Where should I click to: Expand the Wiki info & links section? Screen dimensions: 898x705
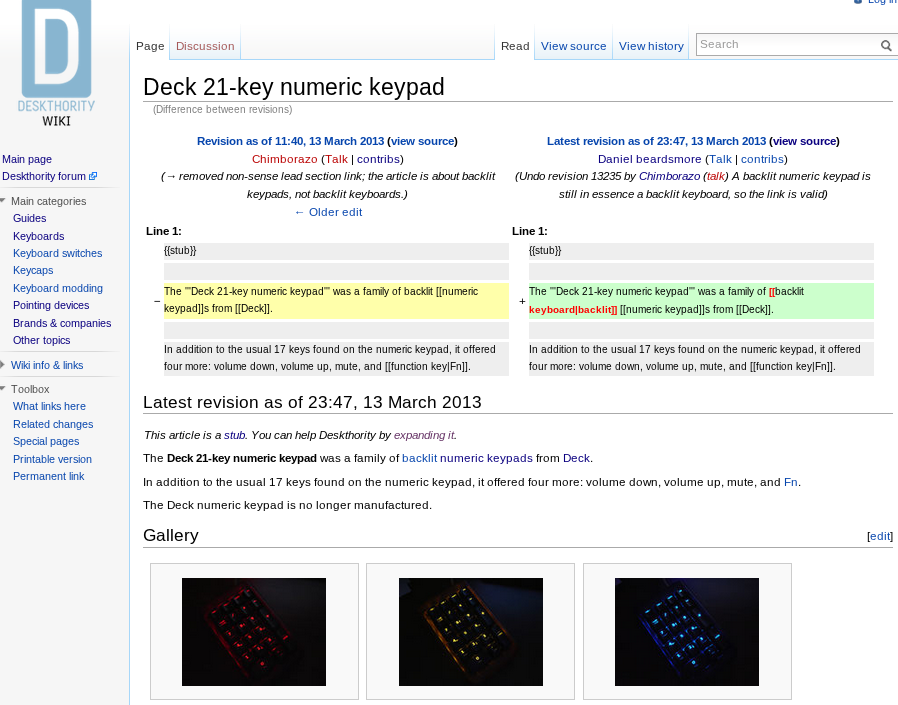pos(3,365)
